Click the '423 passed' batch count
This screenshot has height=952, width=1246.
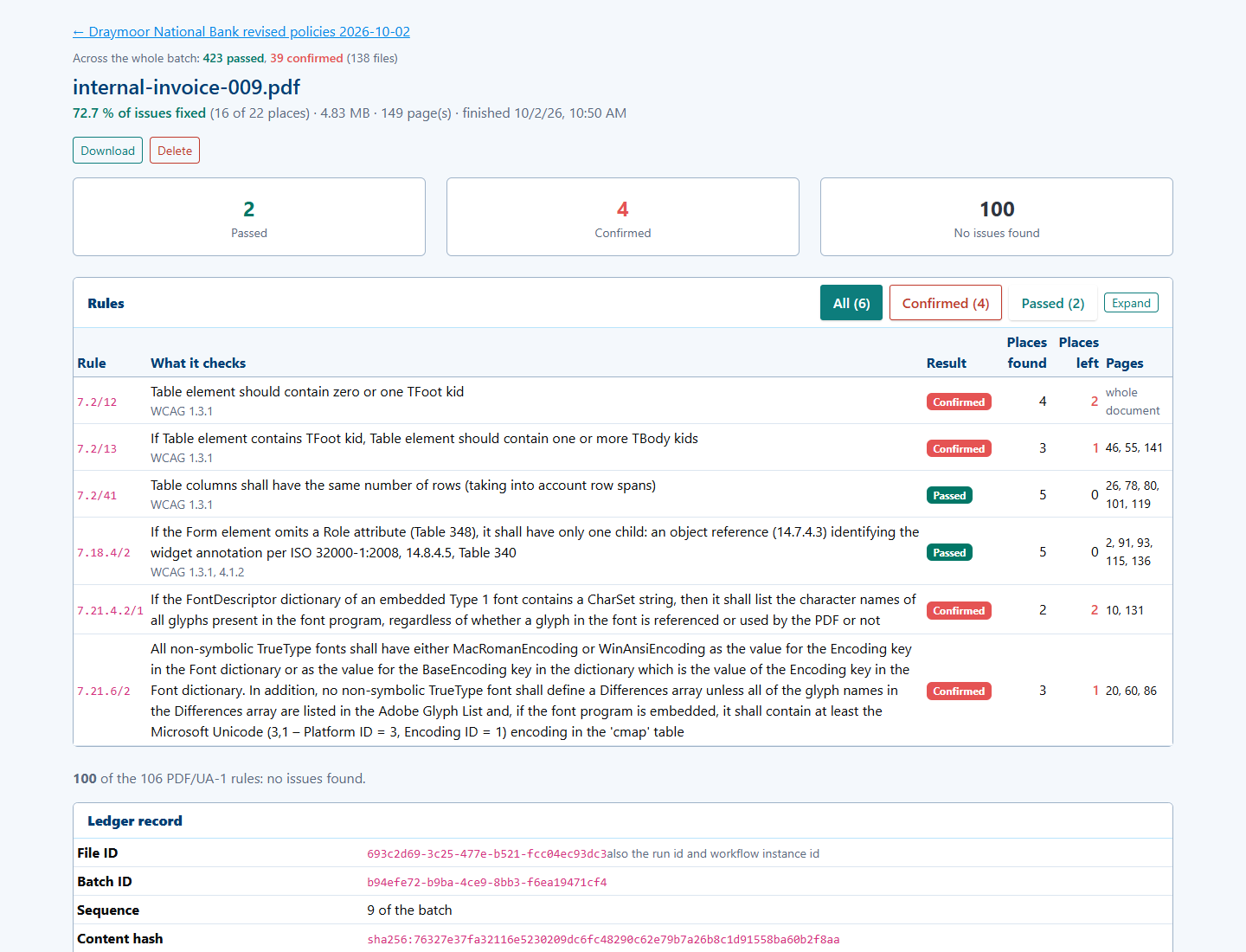click(x=234, y=59)
